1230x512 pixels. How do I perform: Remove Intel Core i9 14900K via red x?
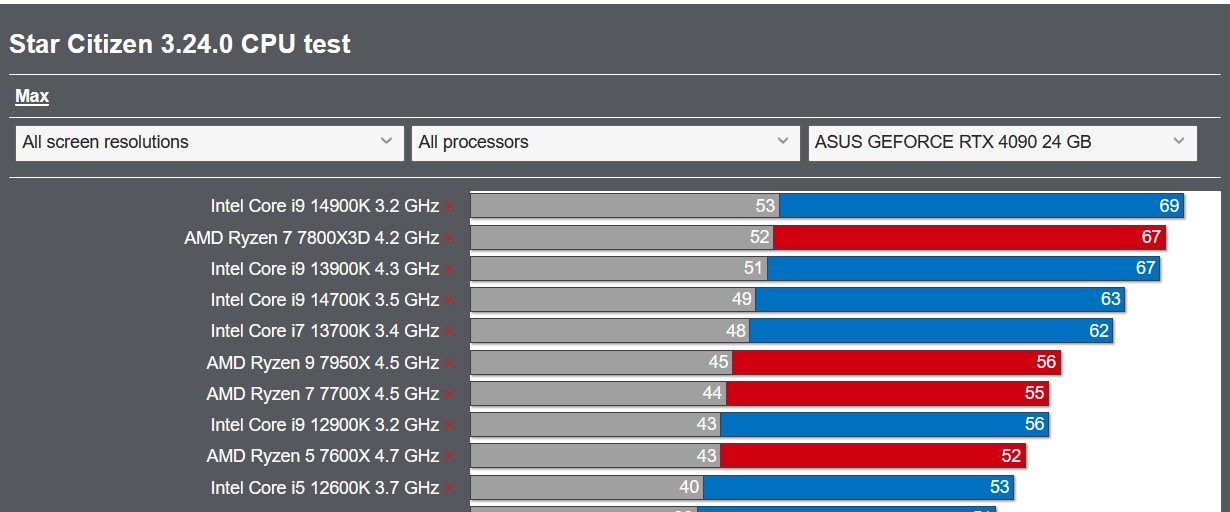[x=450, y=207]
